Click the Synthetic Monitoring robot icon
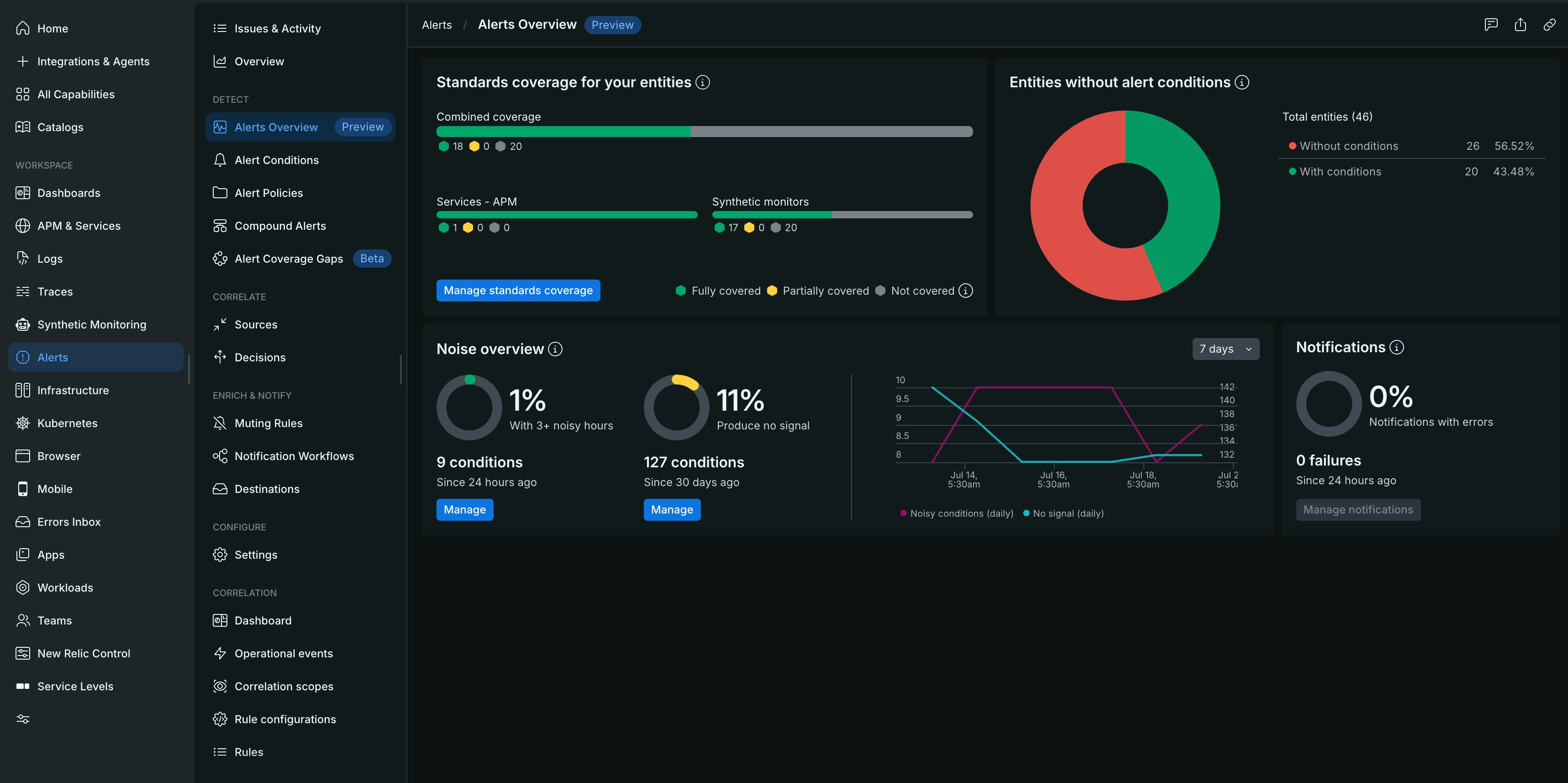 coord(22,324)
